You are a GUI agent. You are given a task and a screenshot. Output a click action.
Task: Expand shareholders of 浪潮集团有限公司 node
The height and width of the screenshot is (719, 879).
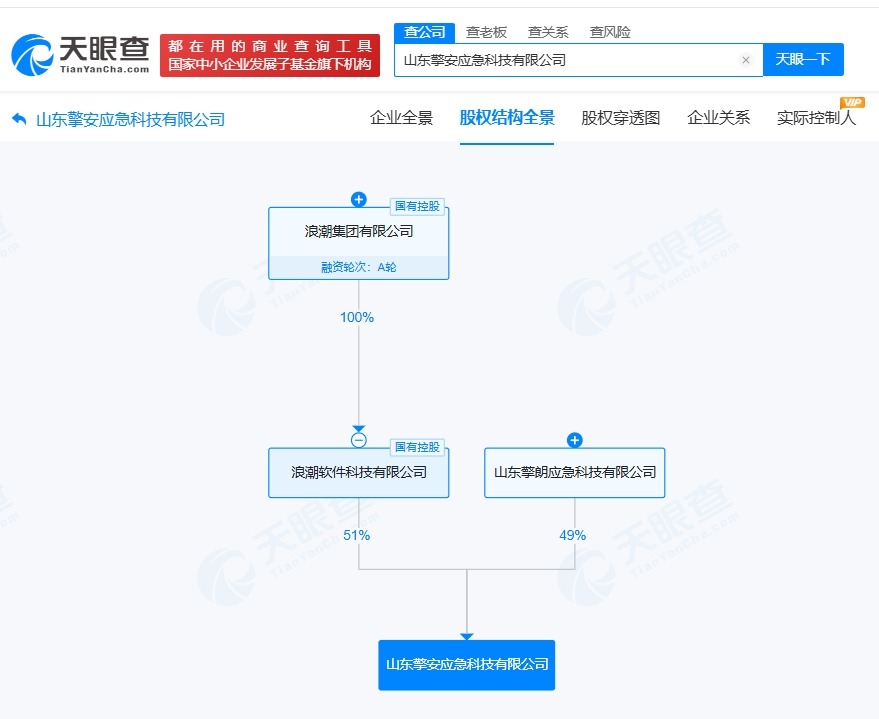coord(358,197)
